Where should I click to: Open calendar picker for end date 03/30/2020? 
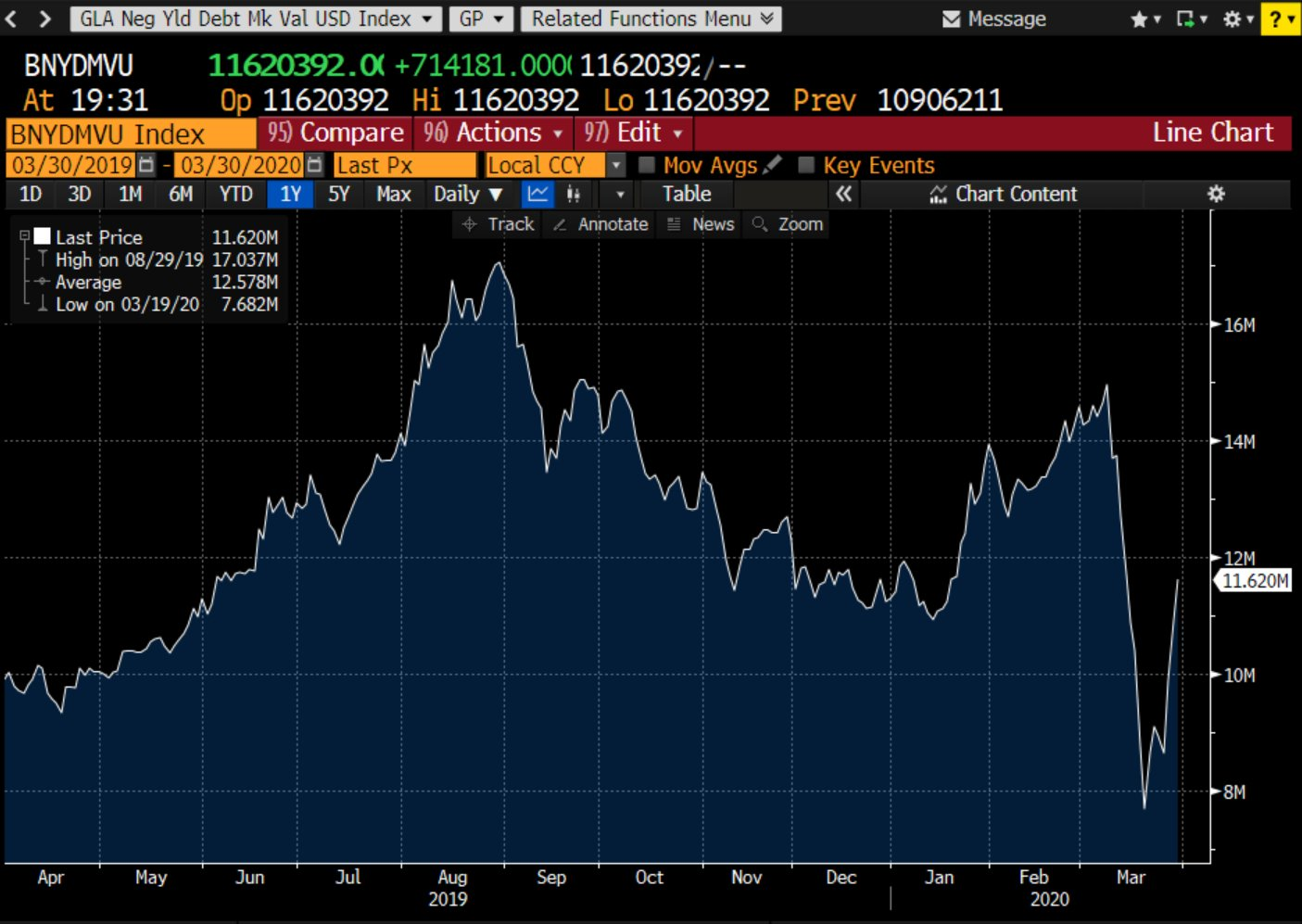click(x=315, y=165)
